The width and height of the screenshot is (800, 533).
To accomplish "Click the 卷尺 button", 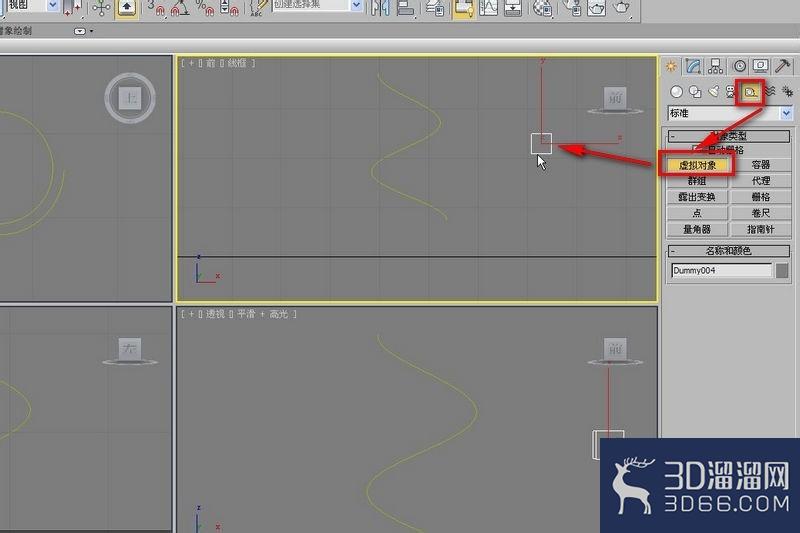I will pyautogui.click(x=761, y=213).
